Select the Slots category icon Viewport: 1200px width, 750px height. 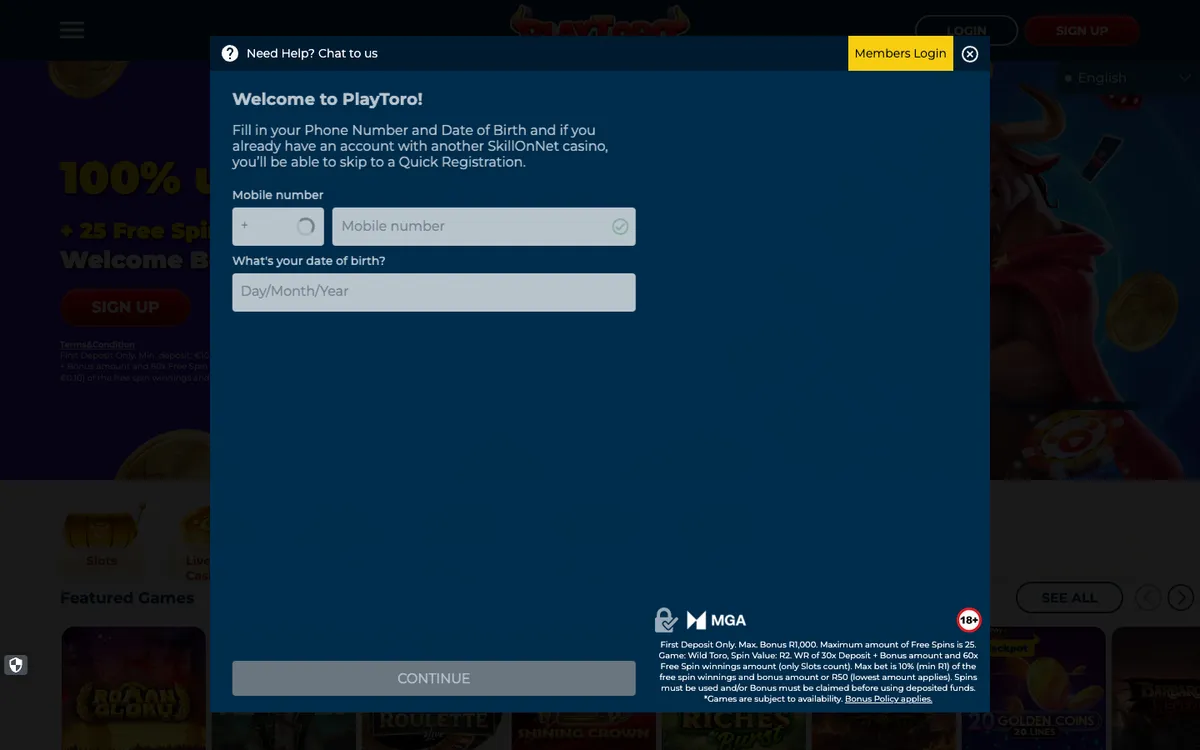(x=102, y=538)
